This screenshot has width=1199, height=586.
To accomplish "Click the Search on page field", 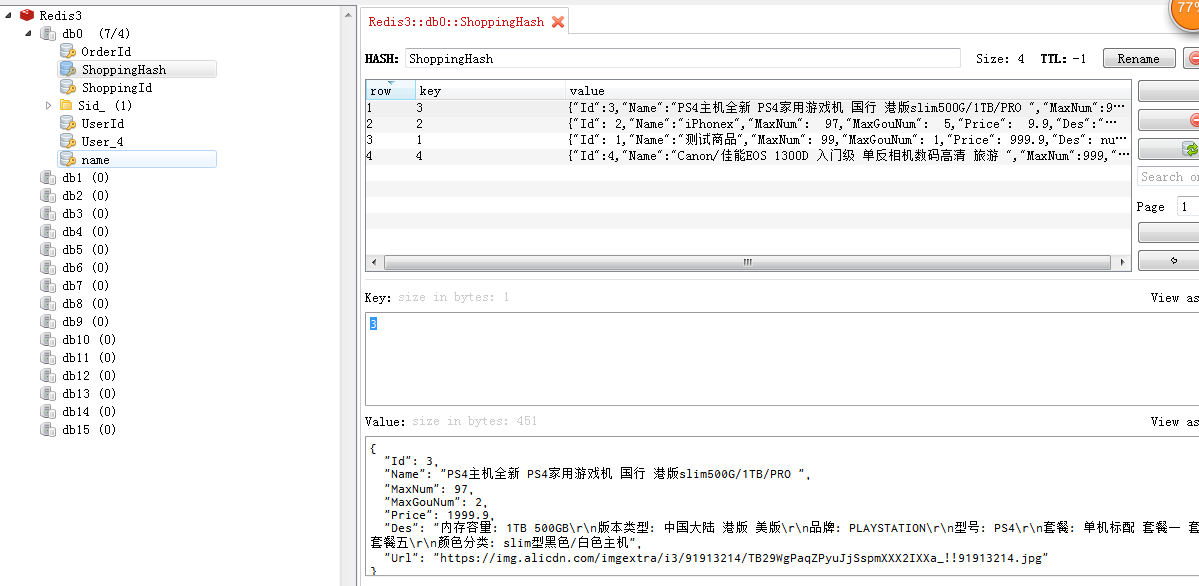I will [x=1168, y=177].
